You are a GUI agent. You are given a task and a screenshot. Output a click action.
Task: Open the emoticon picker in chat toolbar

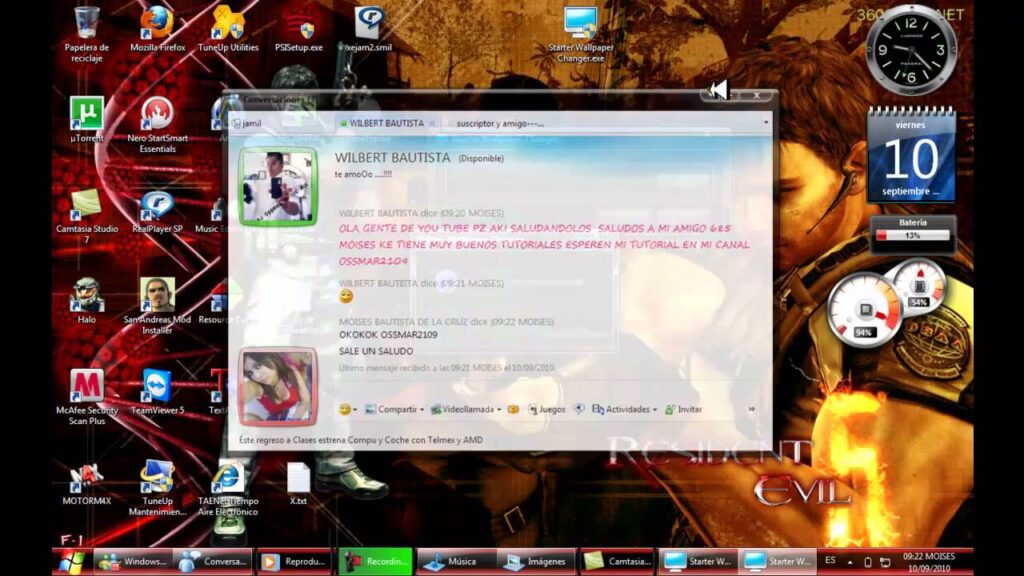point(346,409)
